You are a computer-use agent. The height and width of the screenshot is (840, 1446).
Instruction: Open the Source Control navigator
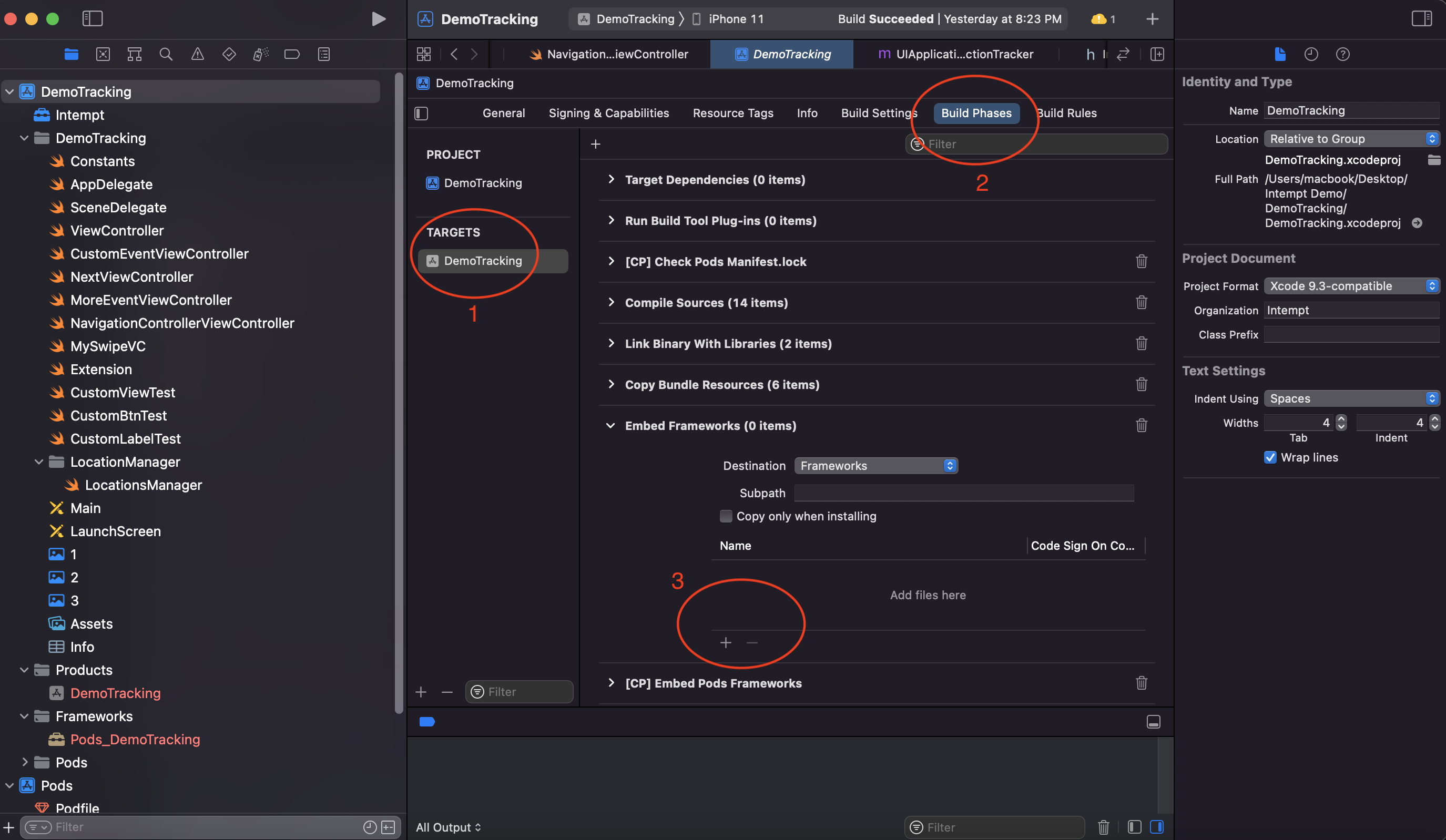click(103, 55)
